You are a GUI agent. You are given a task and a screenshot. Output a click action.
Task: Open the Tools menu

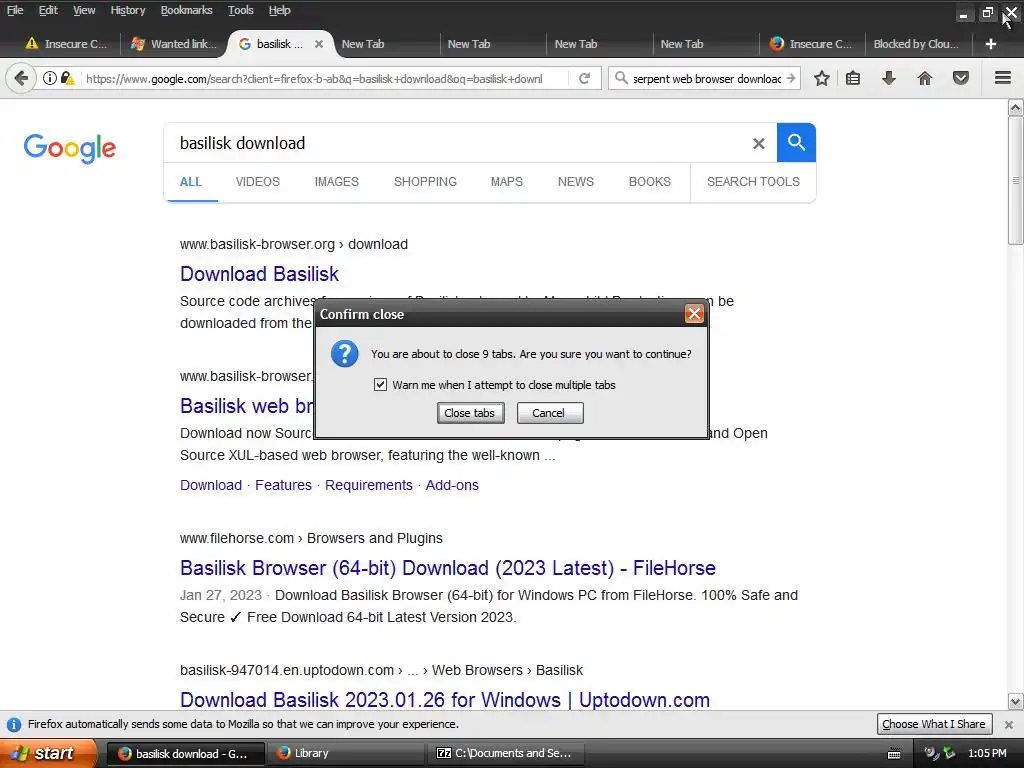pyautogui.click(x=240, y=10)
